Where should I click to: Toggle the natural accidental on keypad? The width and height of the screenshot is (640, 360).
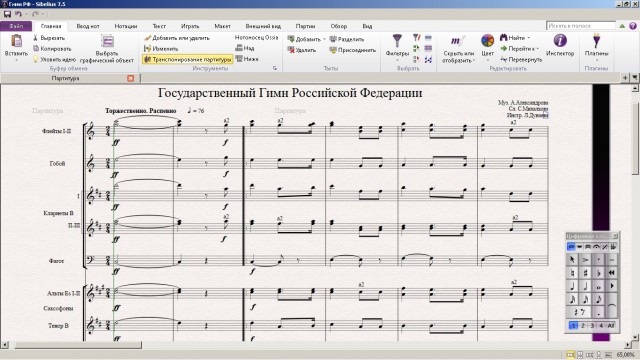tap(572, 273)
